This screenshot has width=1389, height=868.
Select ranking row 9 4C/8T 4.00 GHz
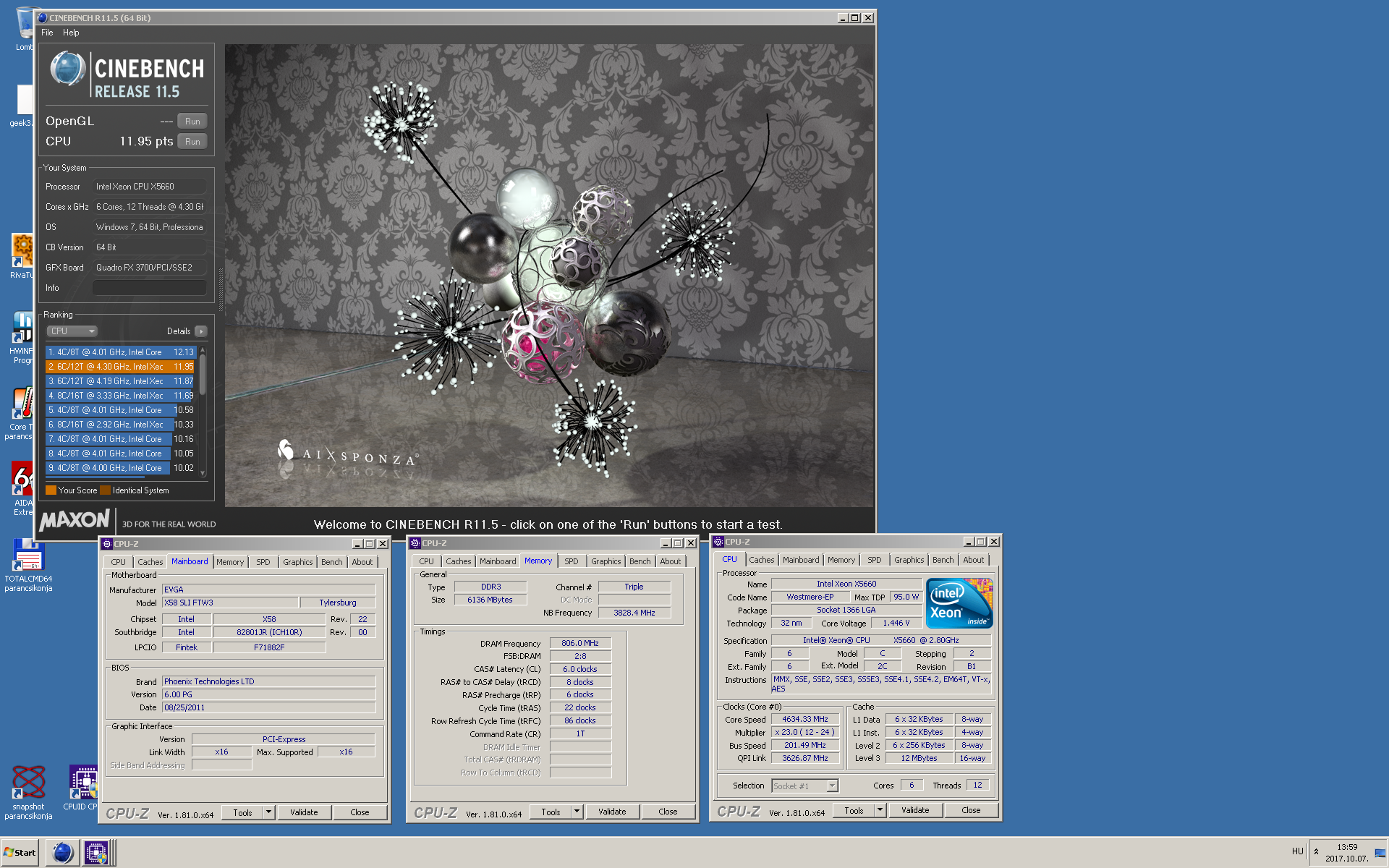pyautogui.click(x=120, y=468)
